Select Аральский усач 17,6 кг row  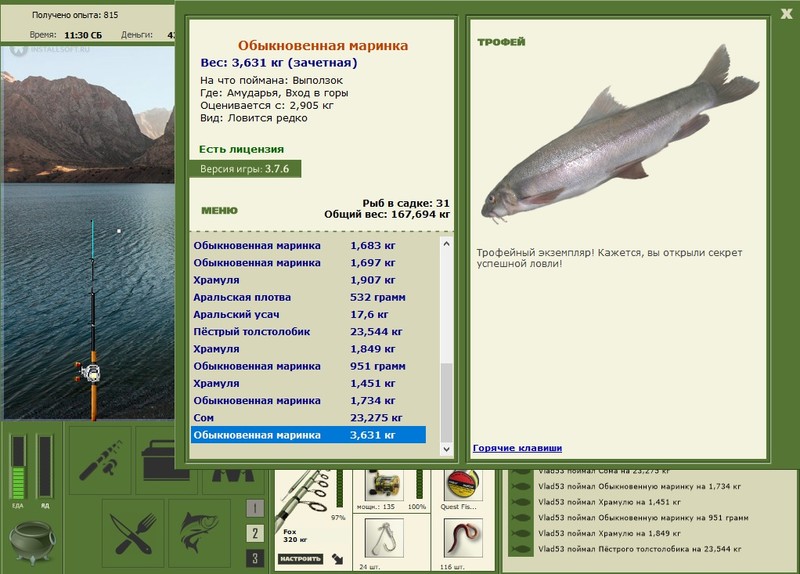click(x=308, y=314)
